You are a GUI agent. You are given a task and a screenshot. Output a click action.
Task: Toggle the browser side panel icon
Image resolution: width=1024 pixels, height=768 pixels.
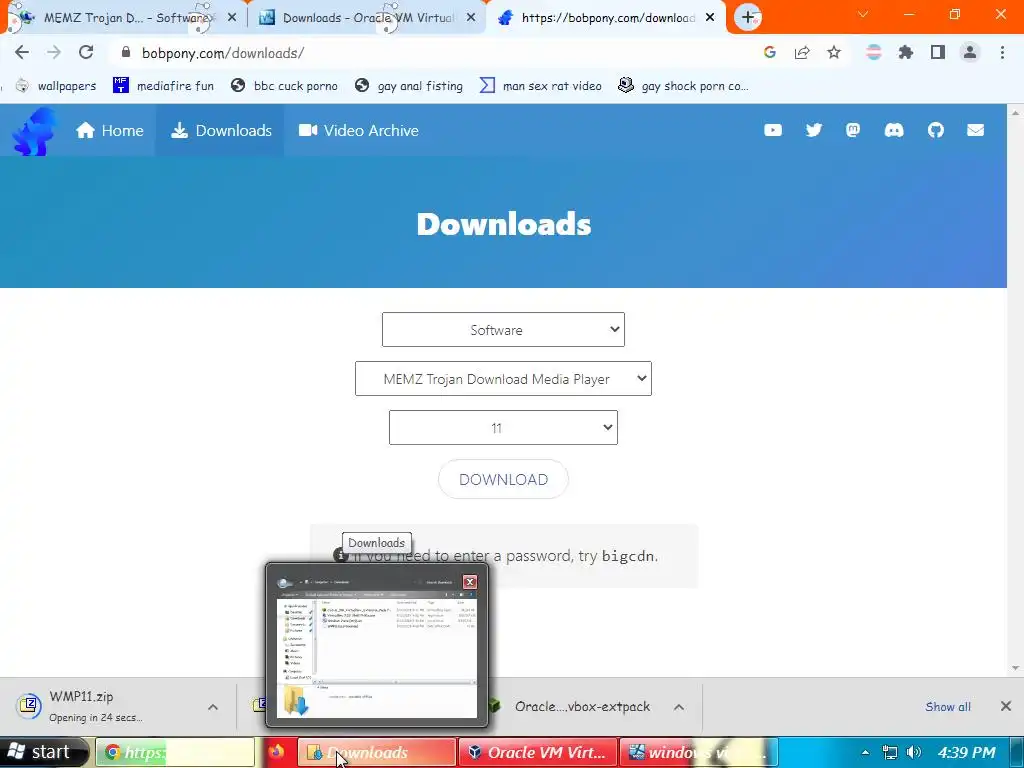point(938,52)
